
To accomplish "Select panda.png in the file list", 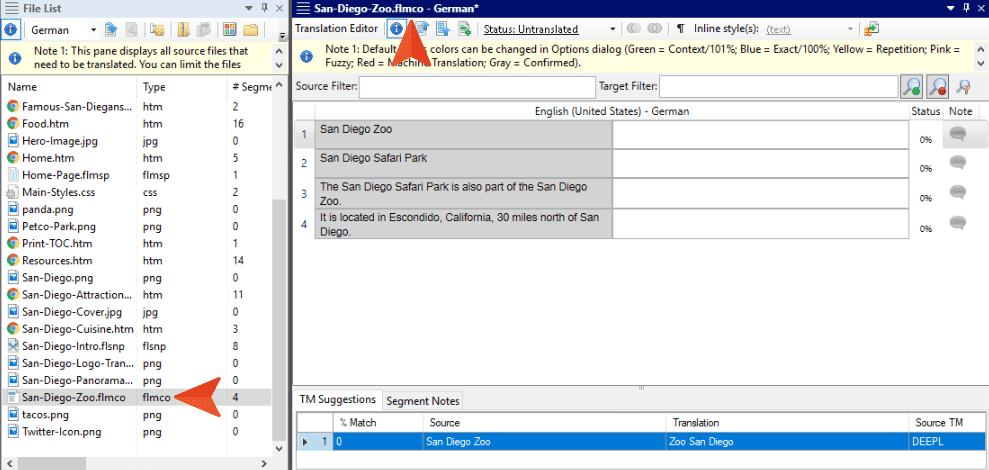I will tap(137, 209).
